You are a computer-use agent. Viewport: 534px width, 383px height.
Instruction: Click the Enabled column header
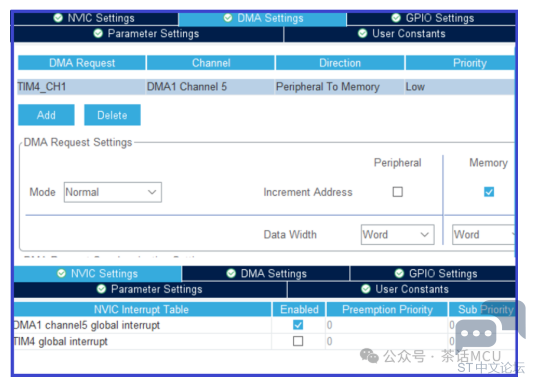(x=299, y=309)
